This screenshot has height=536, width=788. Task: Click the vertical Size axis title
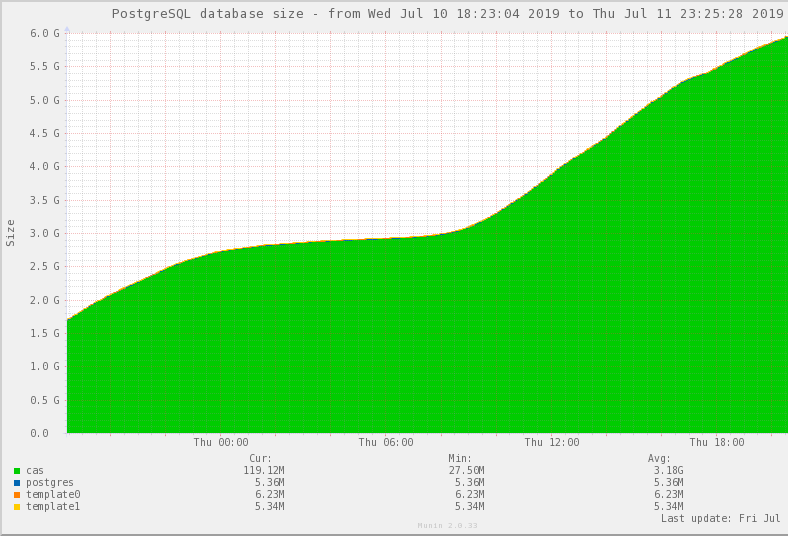11,233
